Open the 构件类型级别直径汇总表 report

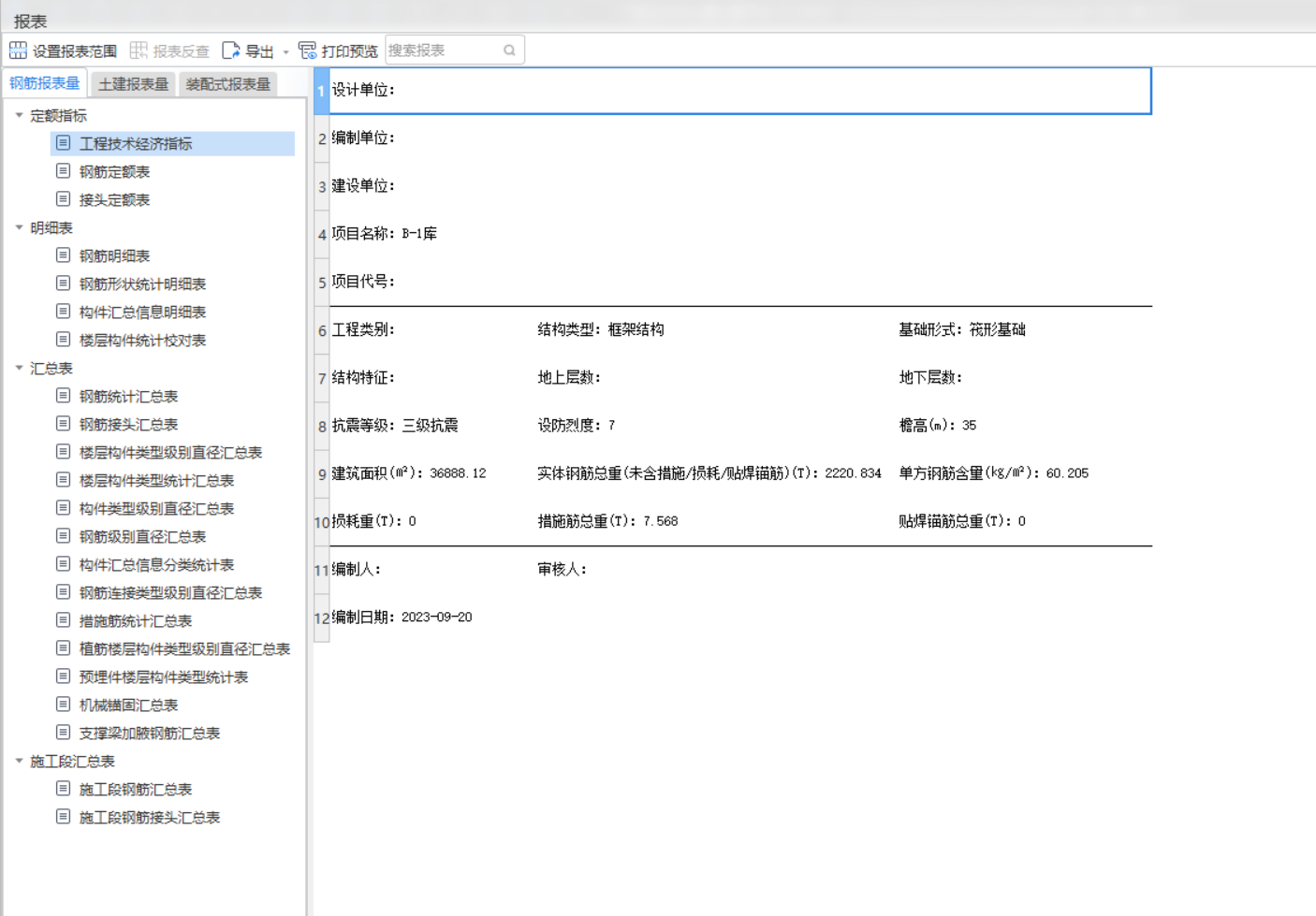pyautogui.click(x=156, y=508)
